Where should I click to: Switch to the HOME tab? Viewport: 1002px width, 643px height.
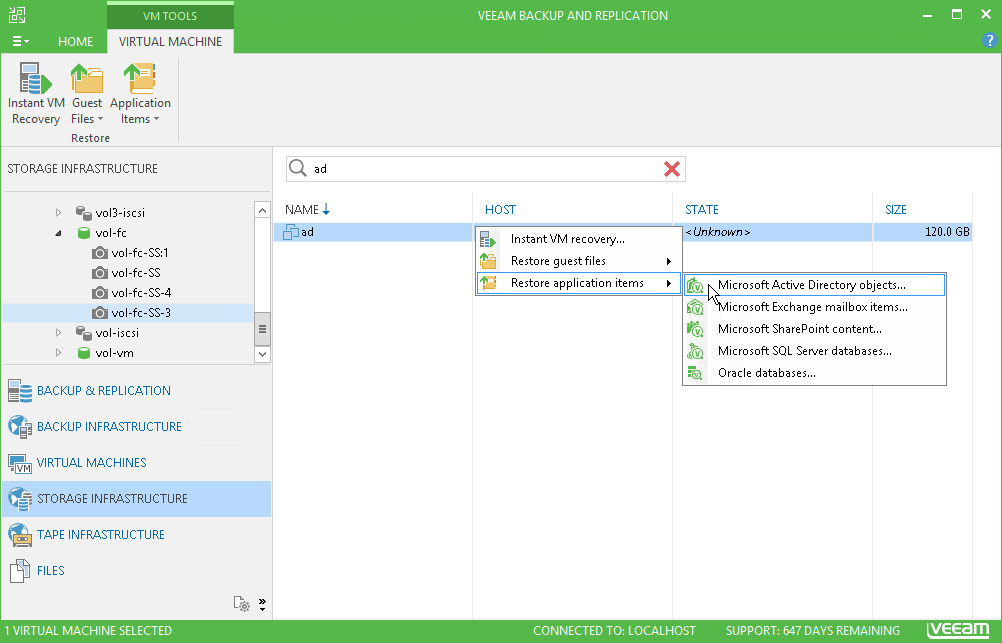point(75,42)
